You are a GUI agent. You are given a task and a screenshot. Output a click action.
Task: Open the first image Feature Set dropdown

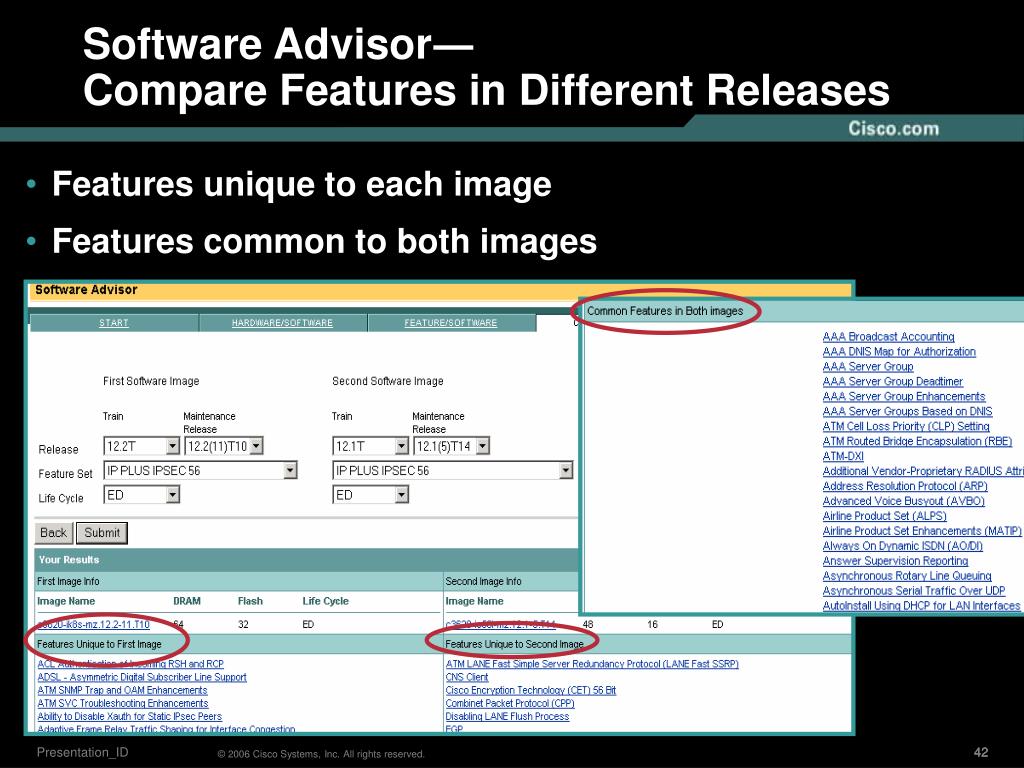click(200, 470)
